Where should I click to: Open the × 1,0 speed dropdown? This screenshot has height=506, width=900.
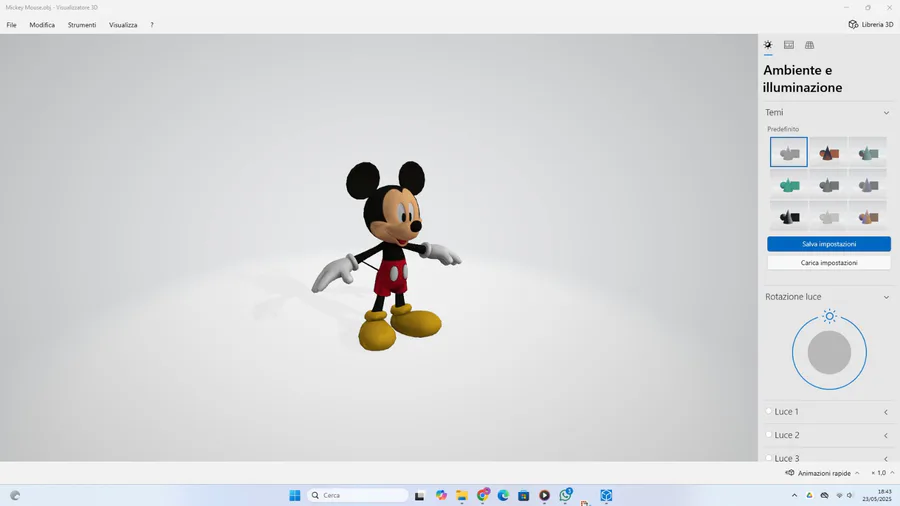tap(882, 473)
